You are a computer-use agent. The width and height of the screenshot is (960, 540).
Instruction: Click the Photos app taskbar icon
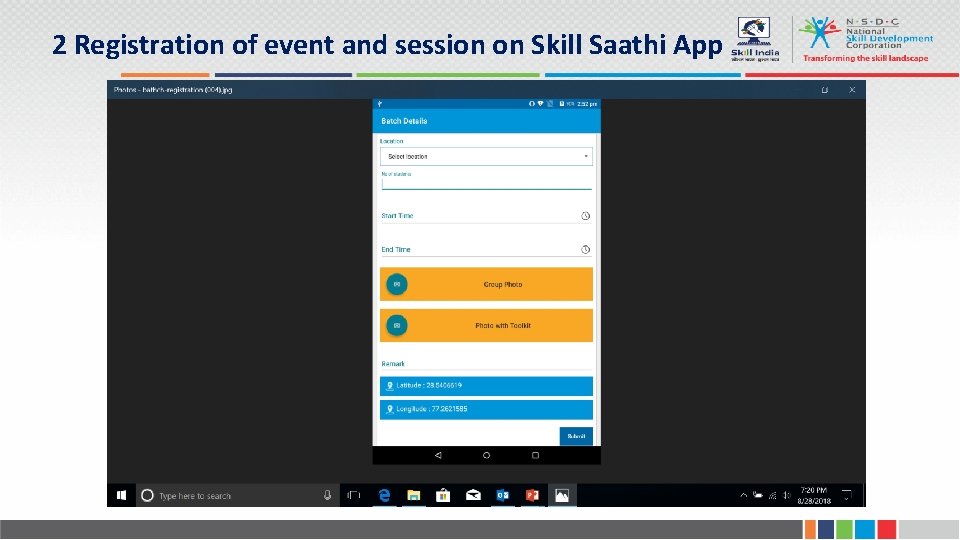[x=561, y=495]
